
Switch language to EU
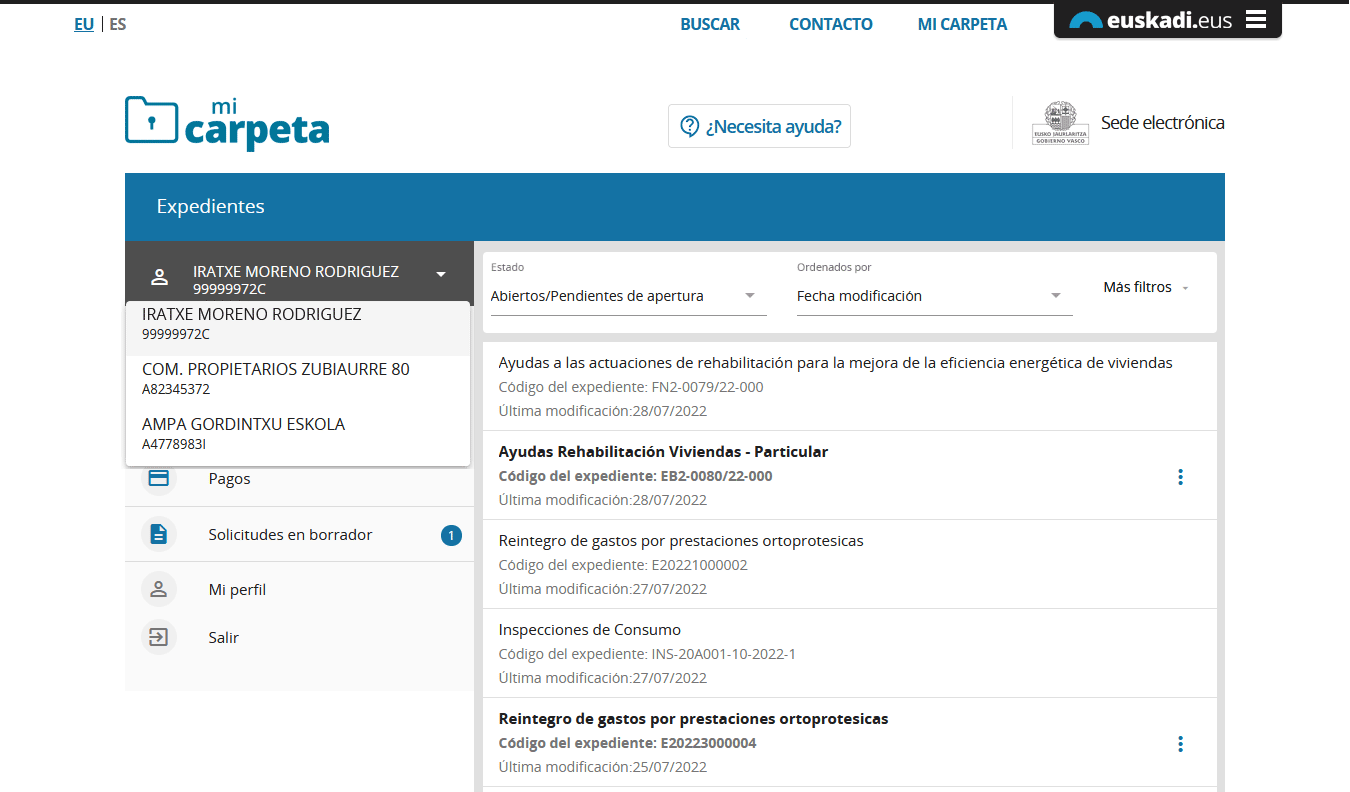click(84, 24)
